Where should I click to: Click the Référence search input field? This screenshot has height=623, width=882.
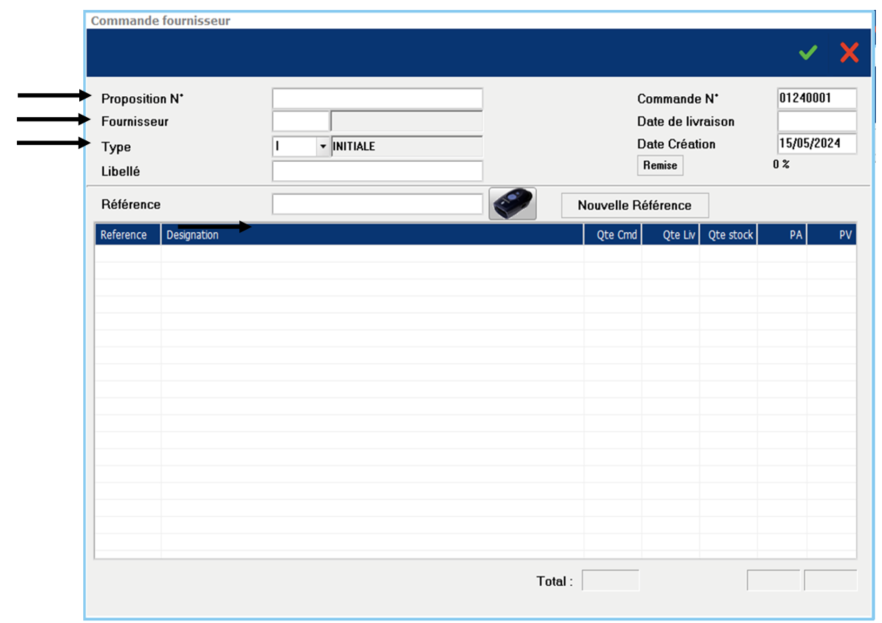click(377, 204)
